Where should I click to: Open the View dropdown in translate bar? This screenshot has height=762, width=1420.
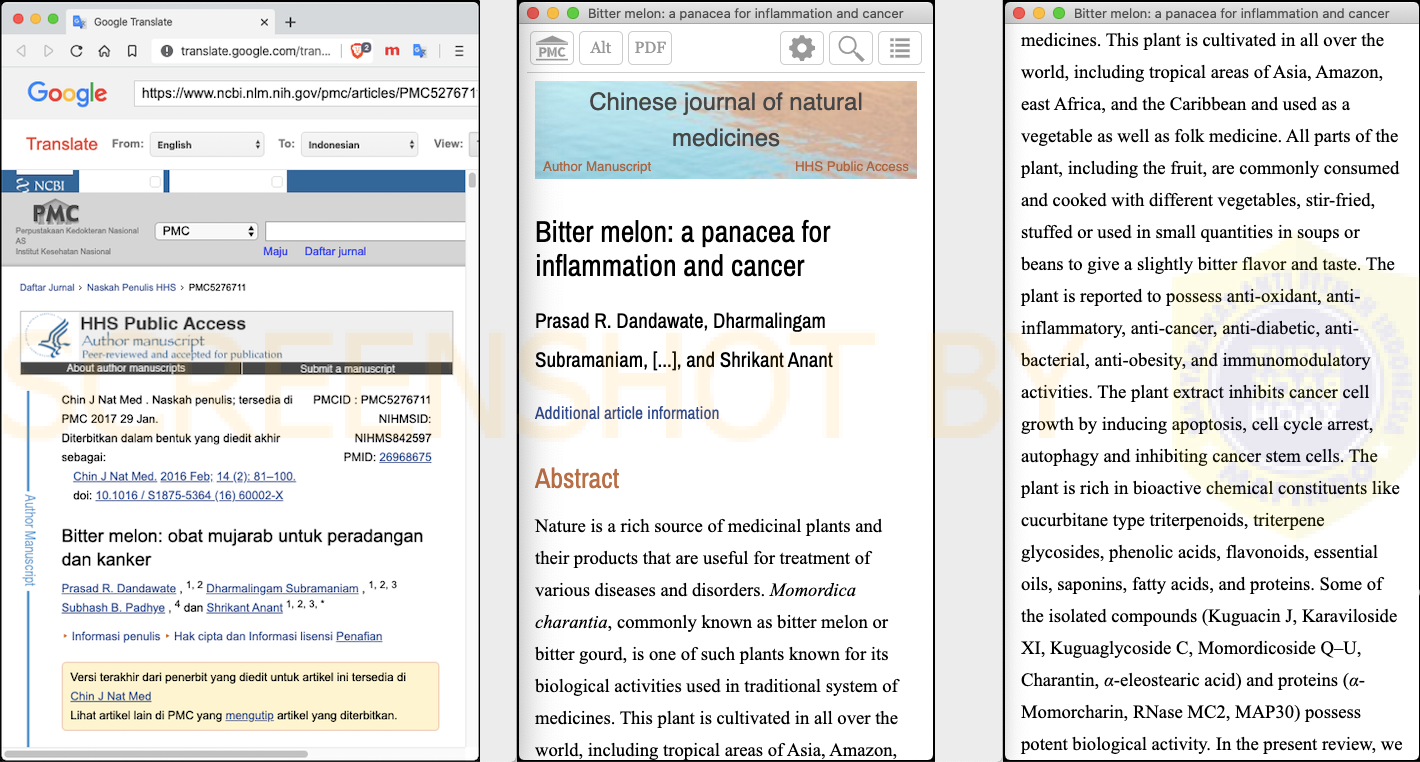474,144
